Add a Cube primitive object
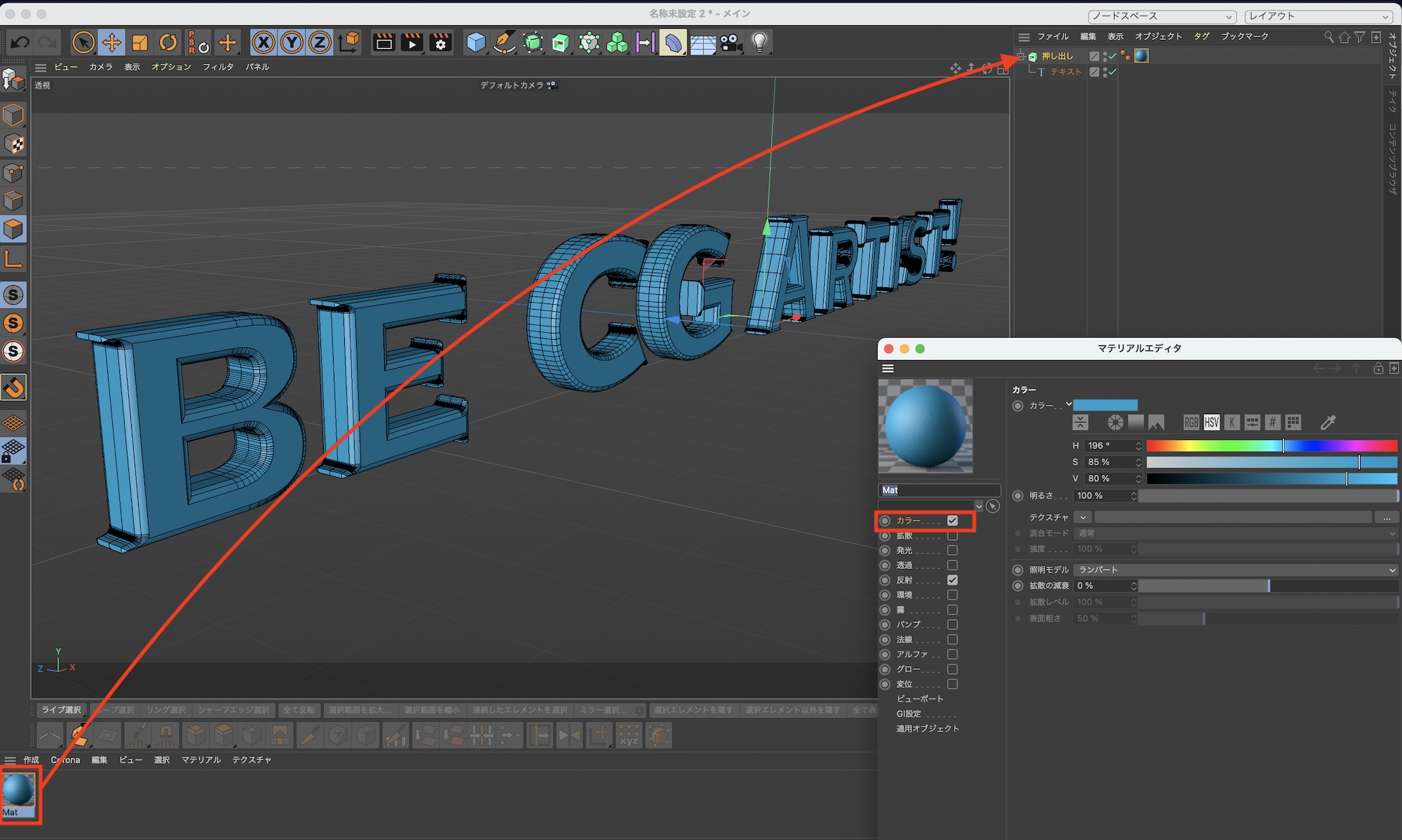 [476, 43]
